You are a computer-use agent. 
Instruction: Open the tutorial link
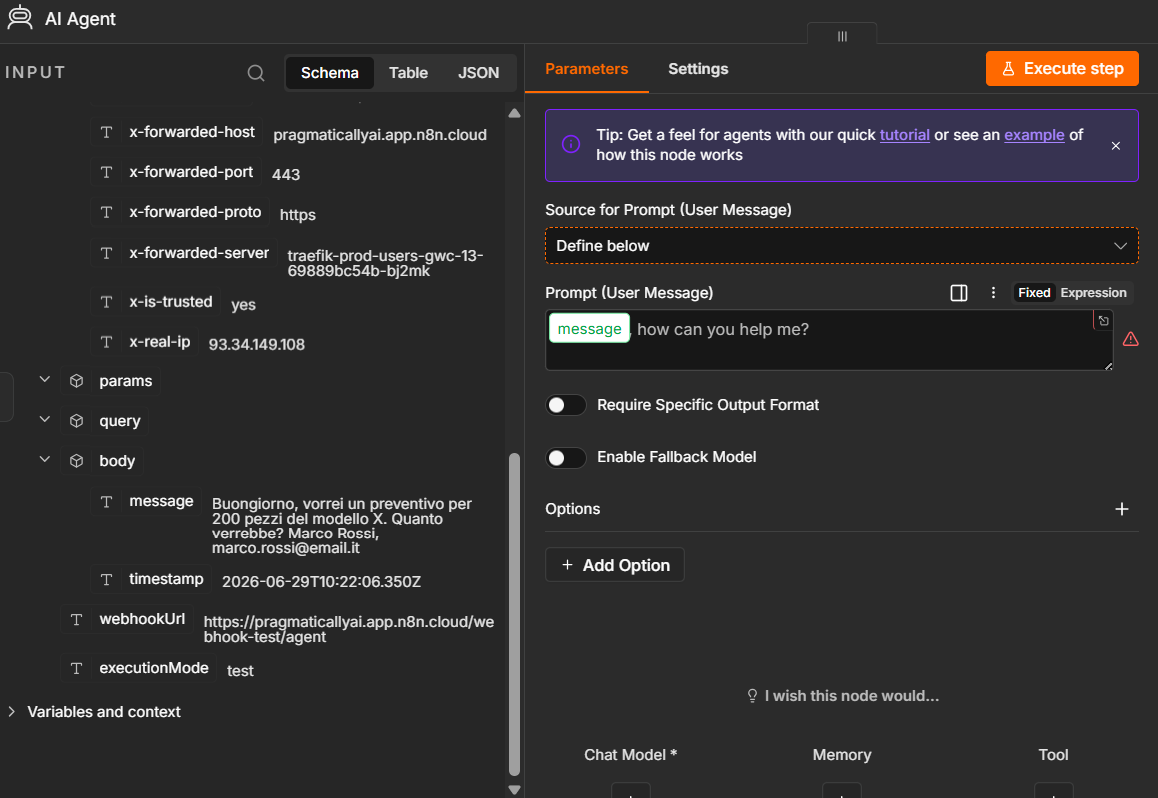(x=904, y=135)
